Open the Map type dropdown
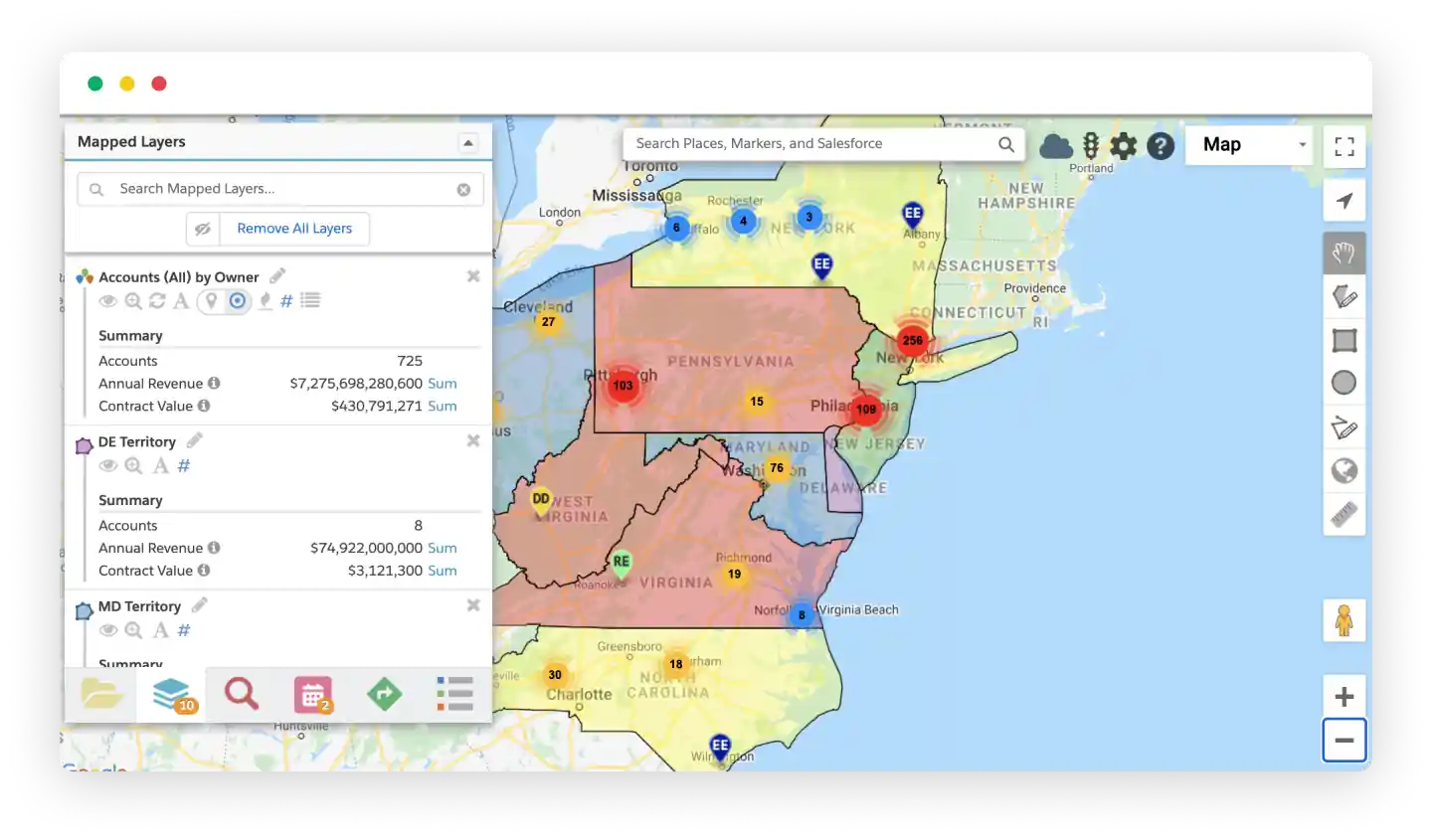 1248,145
